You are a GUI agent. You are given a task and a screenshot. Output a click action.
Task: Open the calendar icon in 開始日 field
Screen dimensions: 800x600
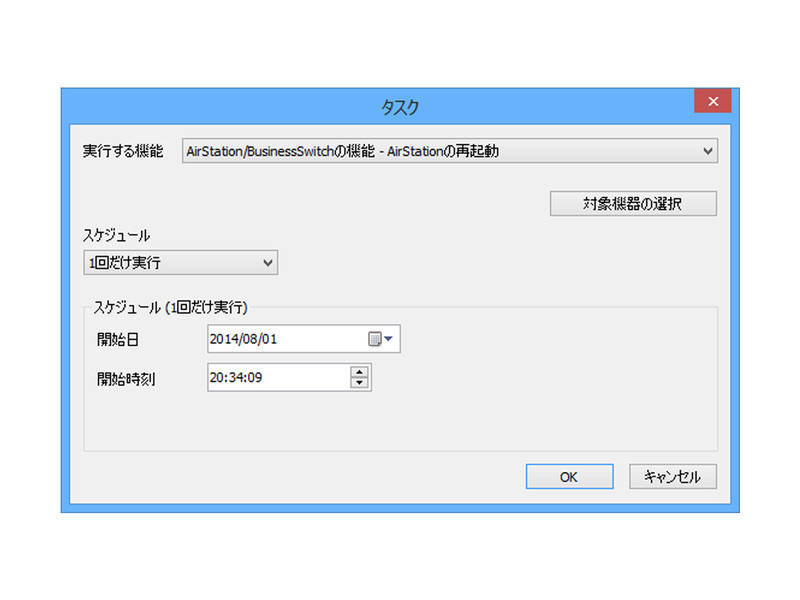coord(375,339)
